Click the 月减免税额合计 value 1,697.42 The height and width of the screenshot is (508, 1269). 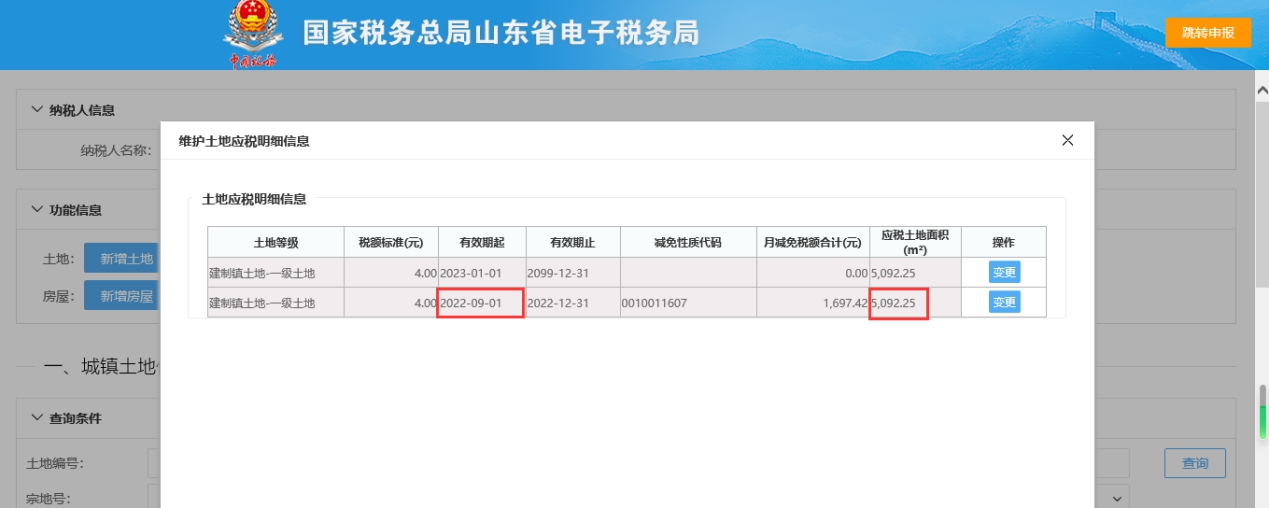pos(812,302)
